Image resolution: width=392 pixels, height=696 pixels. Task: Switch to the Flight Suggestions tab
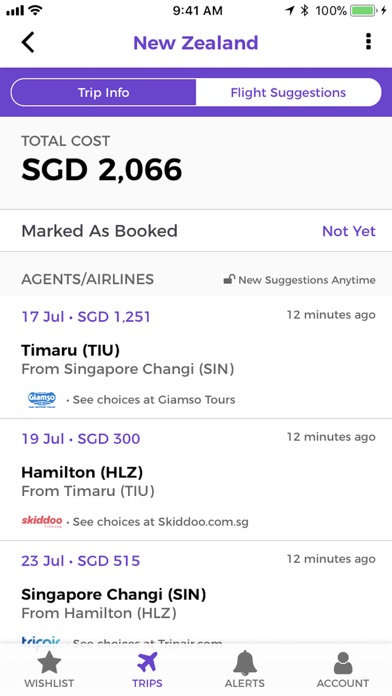(288, 92)
